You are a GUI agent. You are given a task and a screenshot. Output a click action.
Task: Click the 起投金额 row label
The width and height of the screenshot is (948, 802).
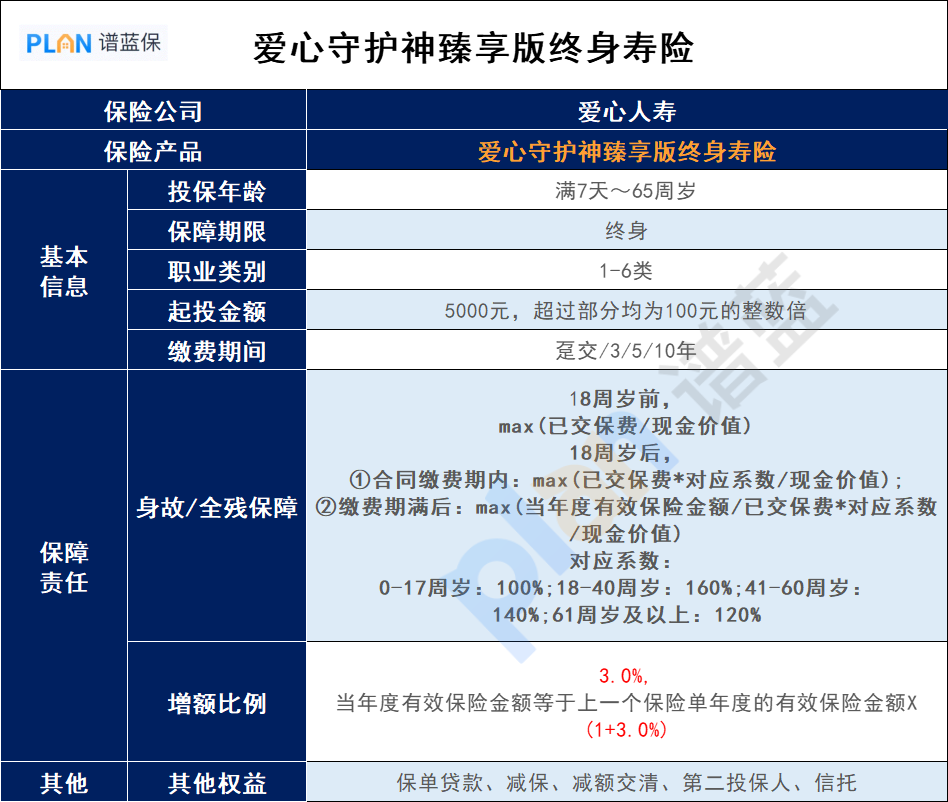pyautogui.click(x=217, y=311)
